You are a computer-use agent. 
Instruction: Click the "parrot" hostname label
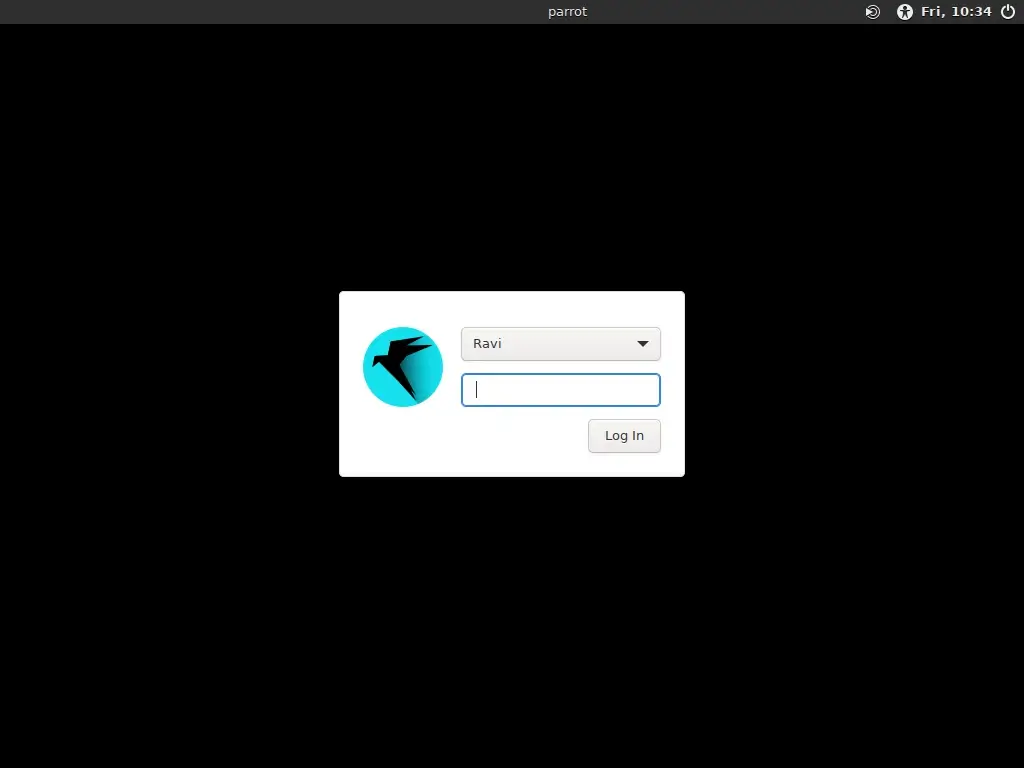[567, 12]
